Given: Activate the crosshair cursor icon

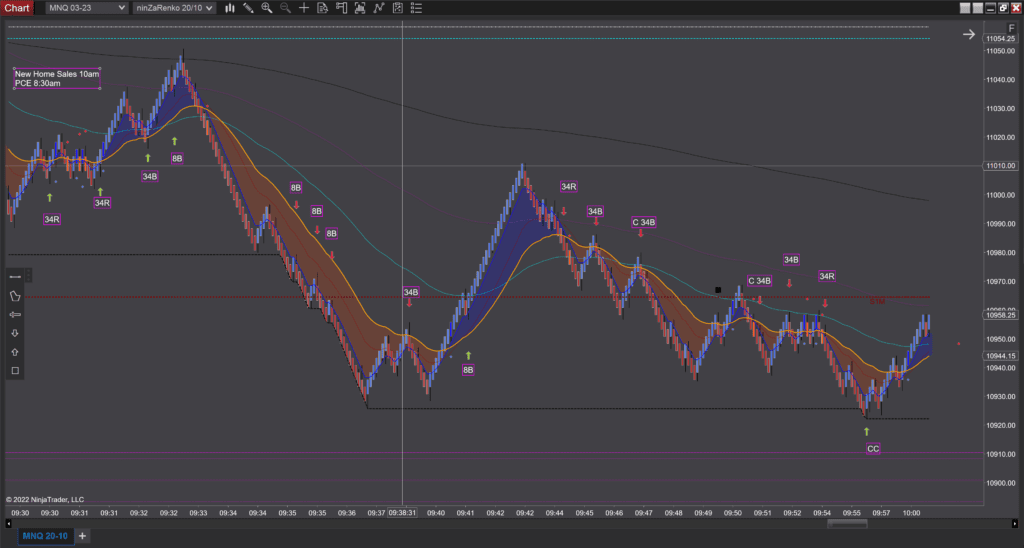Looking at the screenshot, I should coord(304,8).
